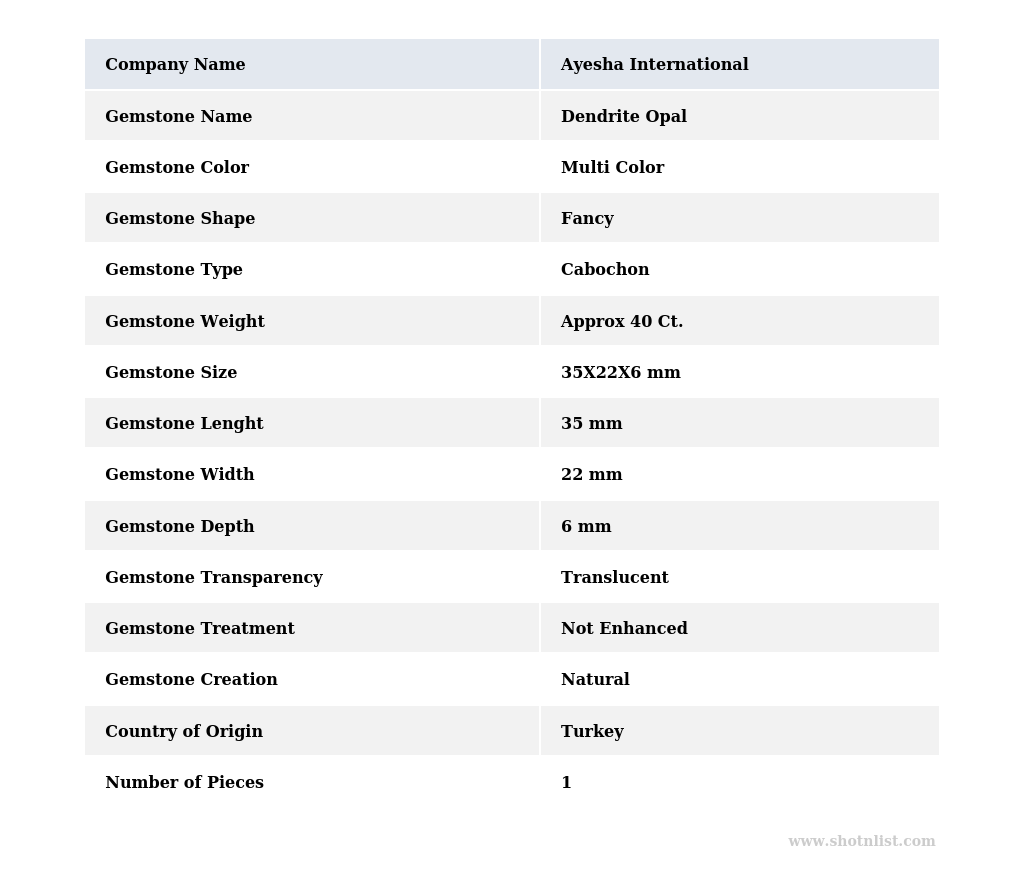Click the Company Name header cell
The width and height of the screenshot is (1024, 882).
pyautogui.click(x=175, y=65)
